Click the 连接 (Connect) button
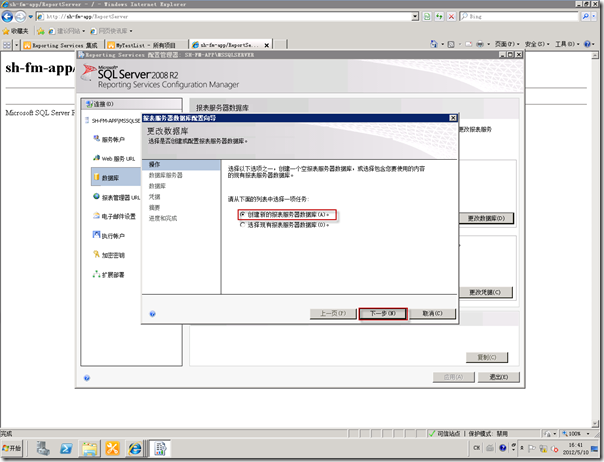 point(131,104)
